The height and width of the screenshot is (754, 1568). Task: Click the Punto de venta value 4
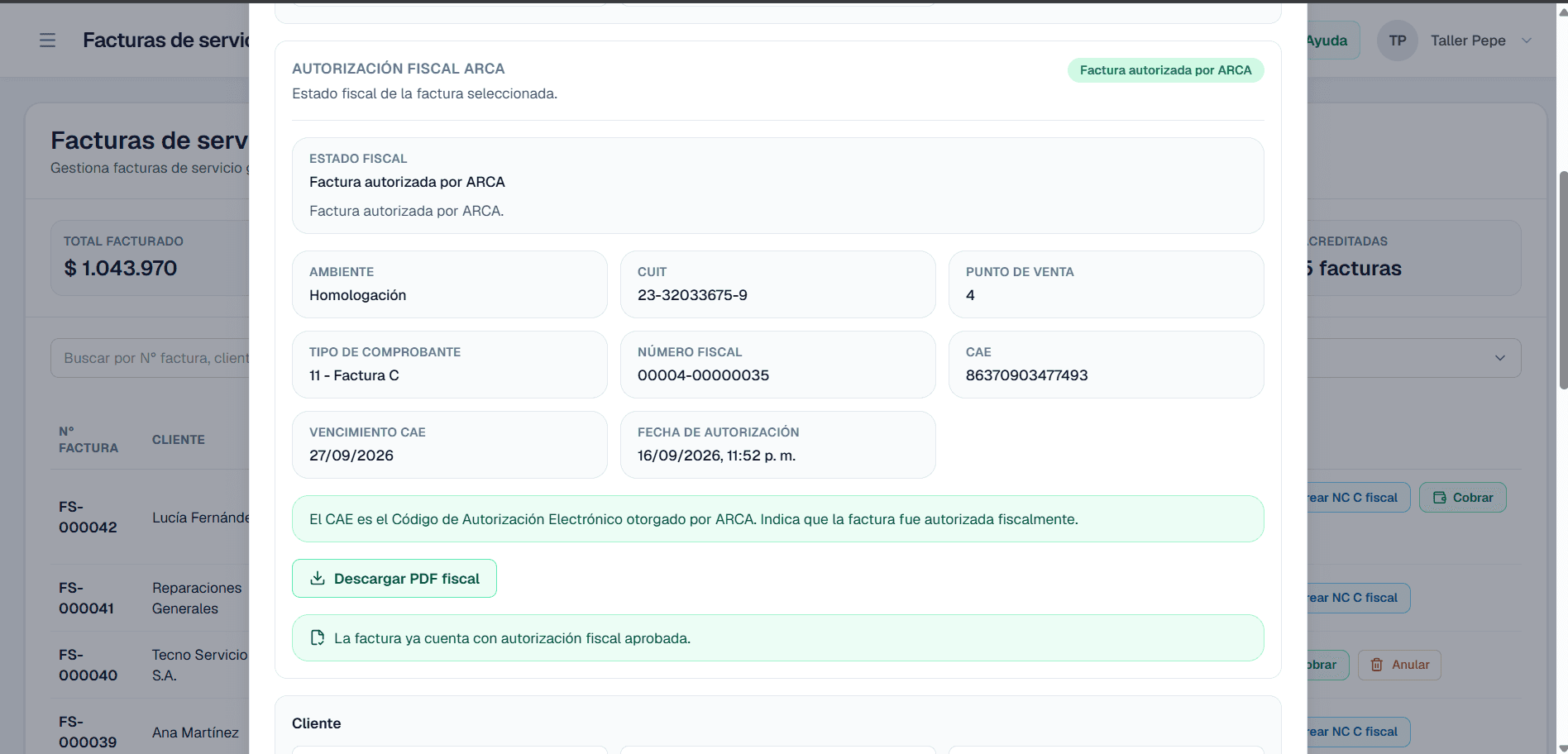click(970, 295)
